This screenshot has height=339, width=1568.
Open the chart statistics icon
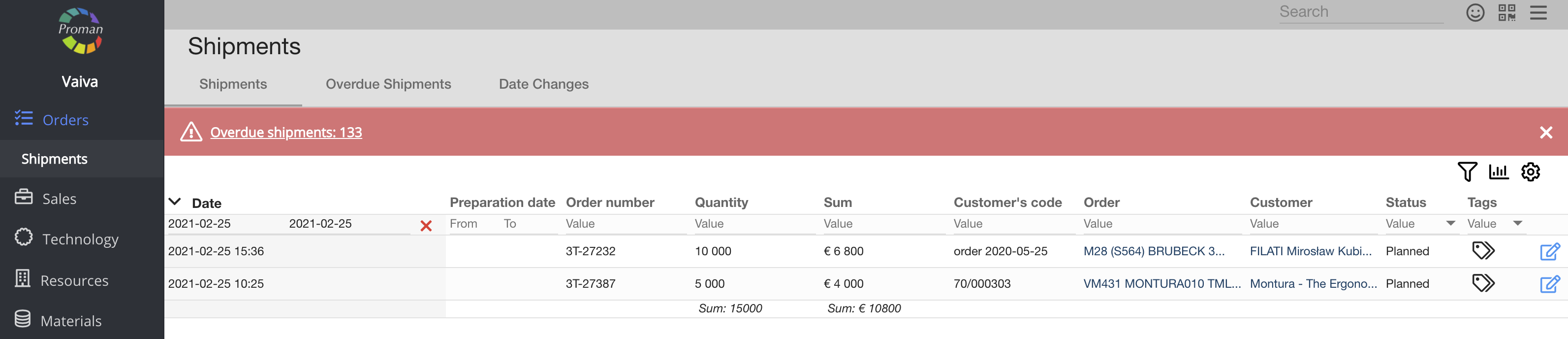click(x=1499, y=172)
